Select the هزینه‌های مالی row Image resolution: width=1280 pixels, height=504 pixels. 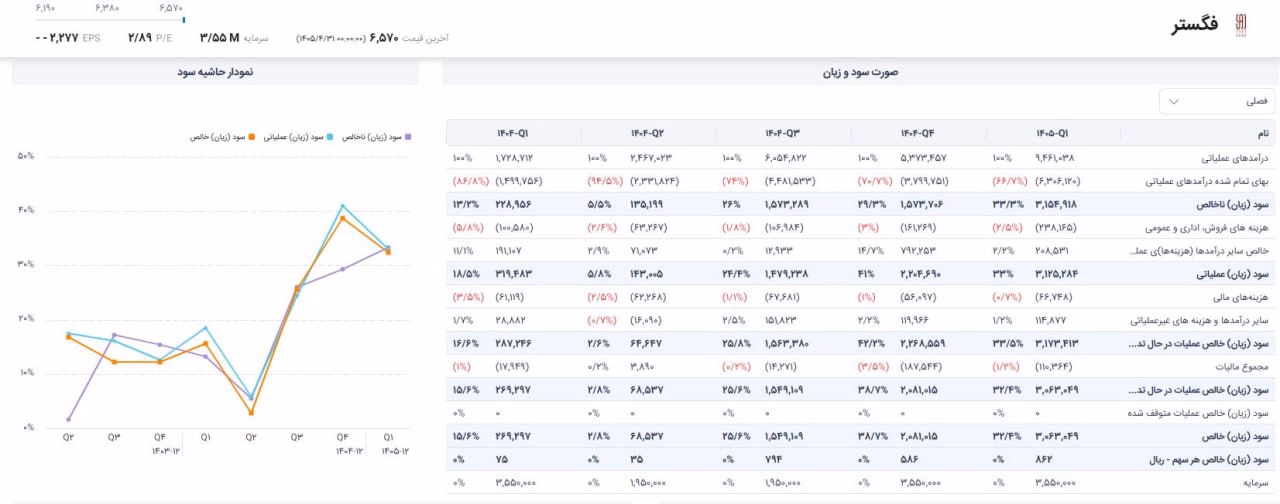[861, 297]
